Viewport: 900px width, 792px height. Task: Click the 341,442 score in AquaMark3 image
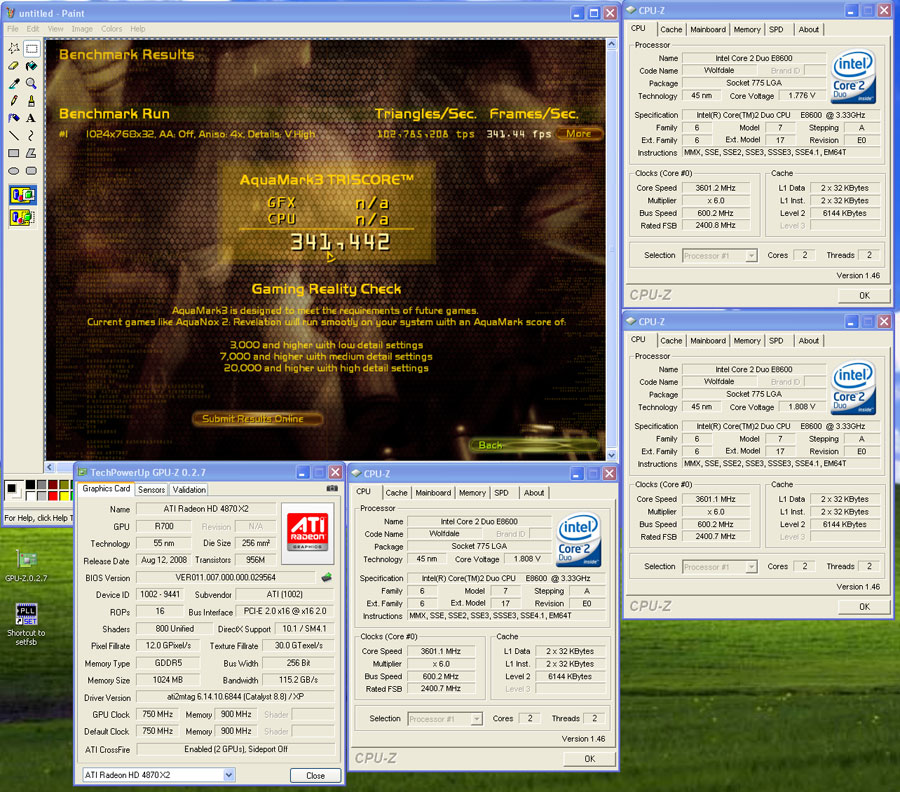[340, 242]
